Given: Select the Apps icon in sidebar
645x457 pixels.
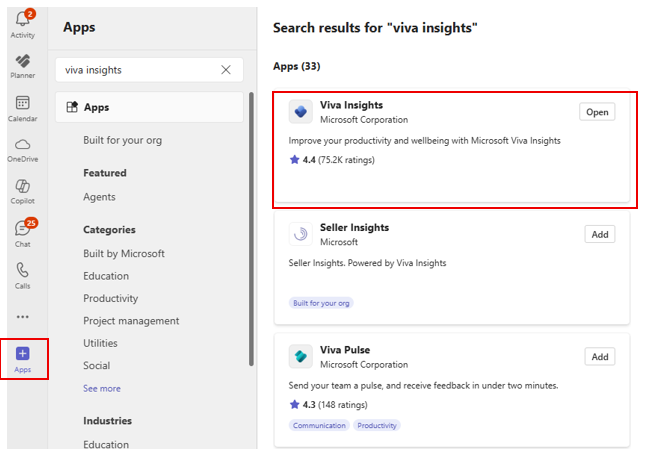Looking at the screenshot, I should coord(22,358).
